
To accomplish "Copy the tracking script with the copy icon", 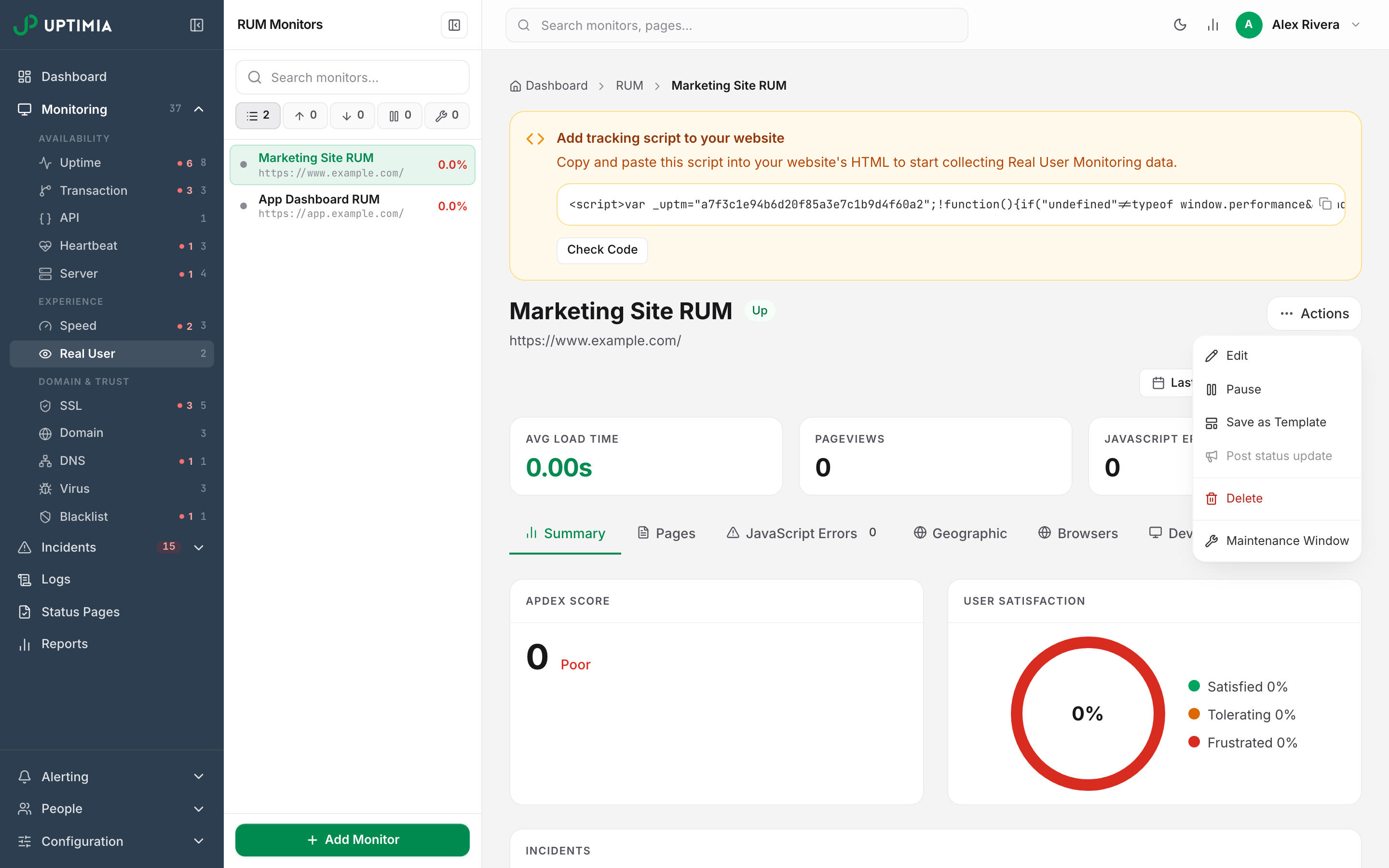I will click(1325, 204).
